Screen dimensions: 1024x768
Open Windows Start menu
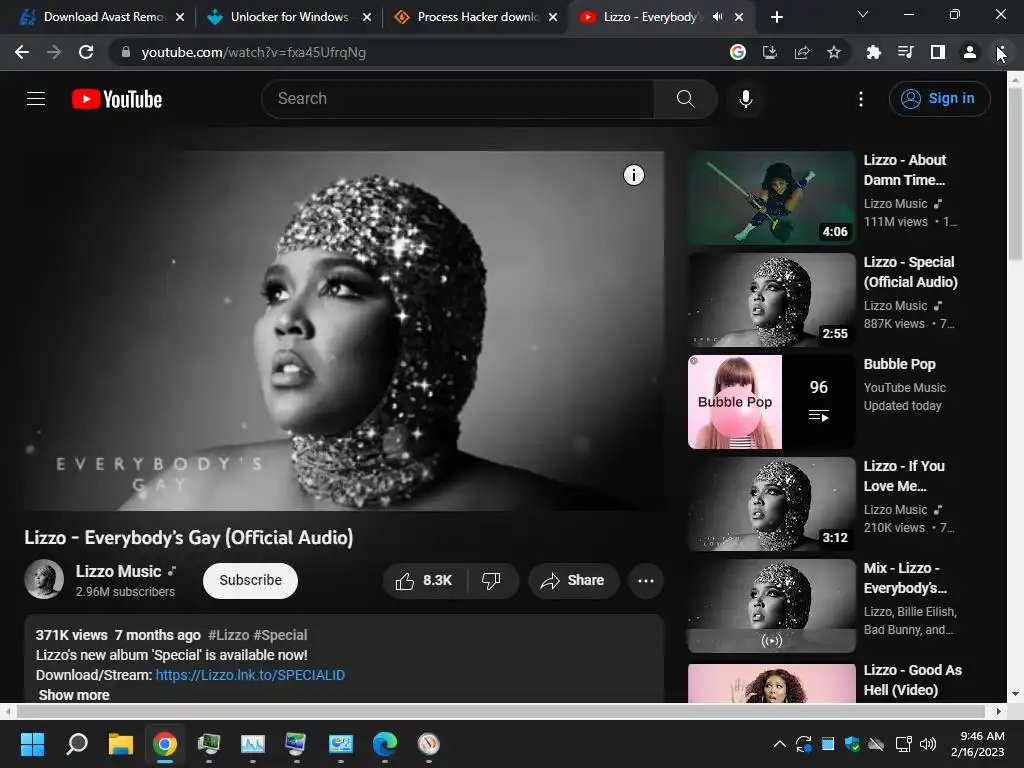pos(32,744)
